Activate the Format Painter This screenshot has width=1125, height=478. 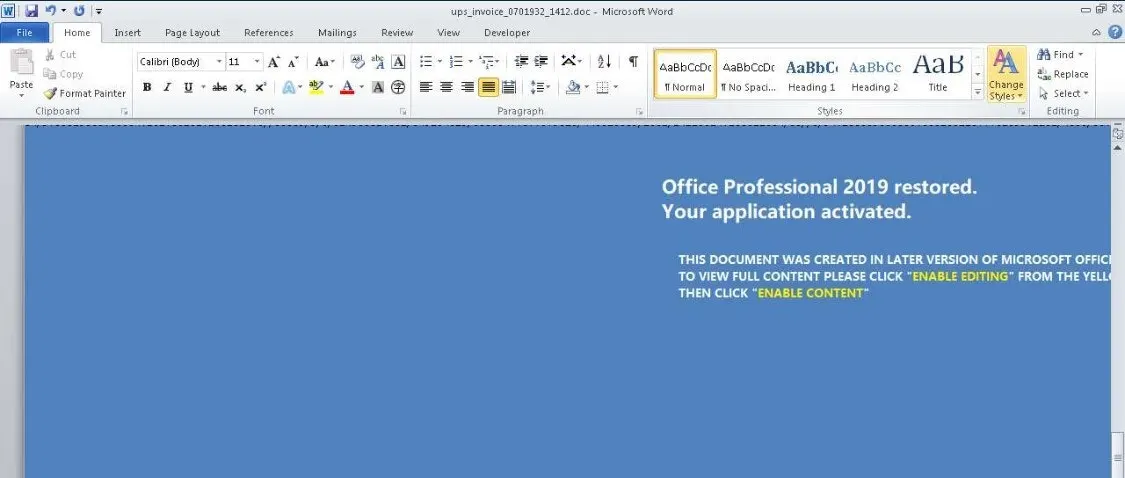pos(85,93)
